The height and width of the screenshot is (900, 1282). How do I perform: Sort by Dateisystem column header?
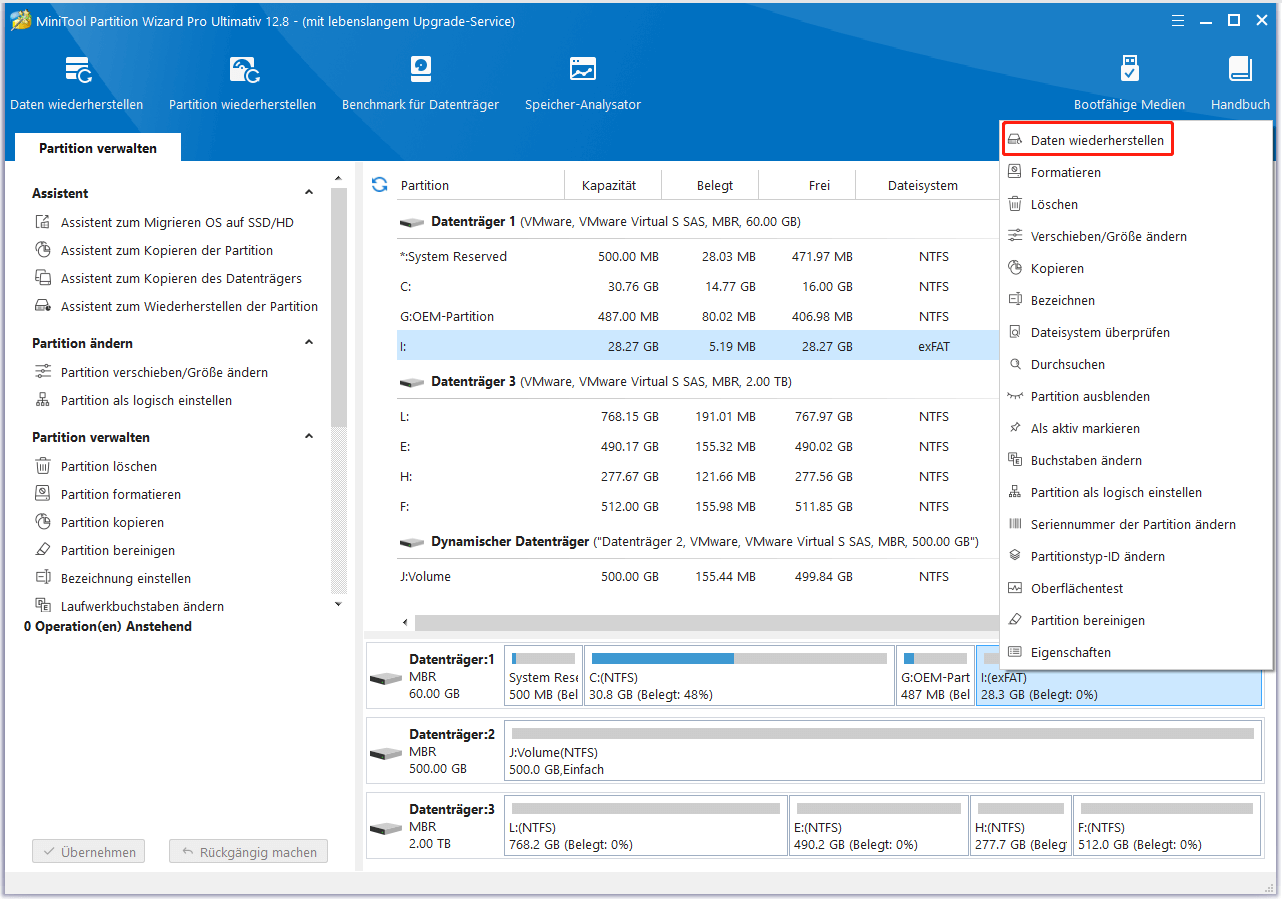point(922,185)
